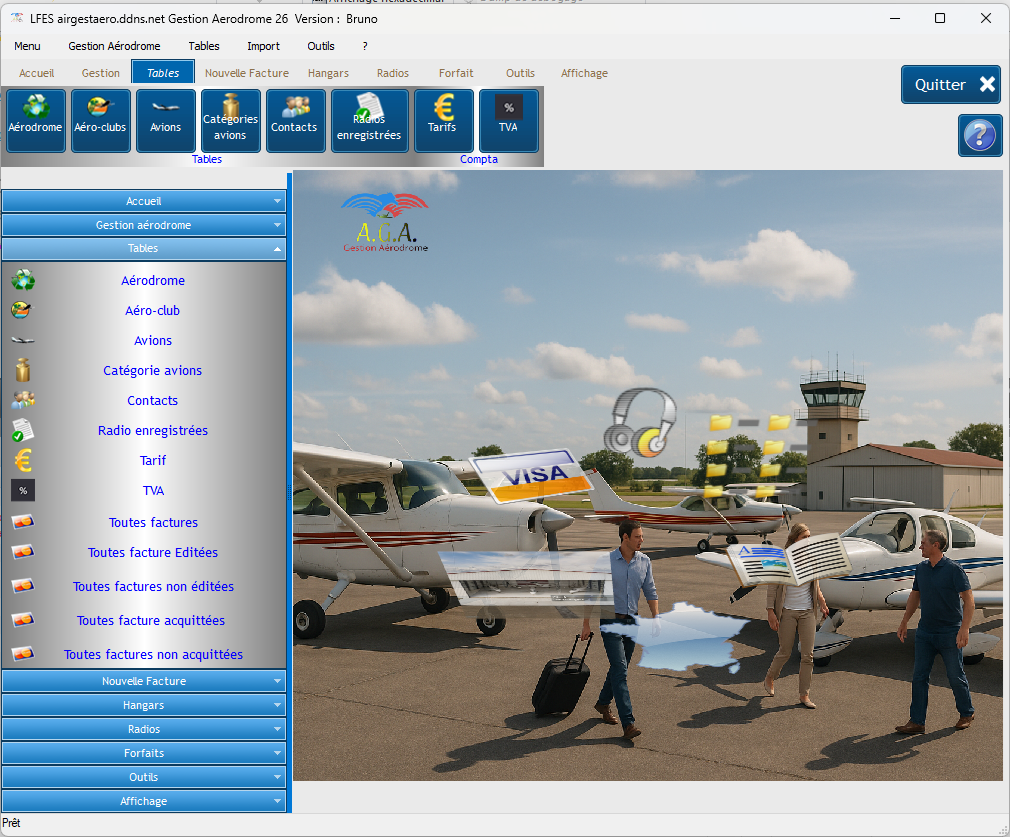Click the blue help question mark icon

[x=979, y=135]
